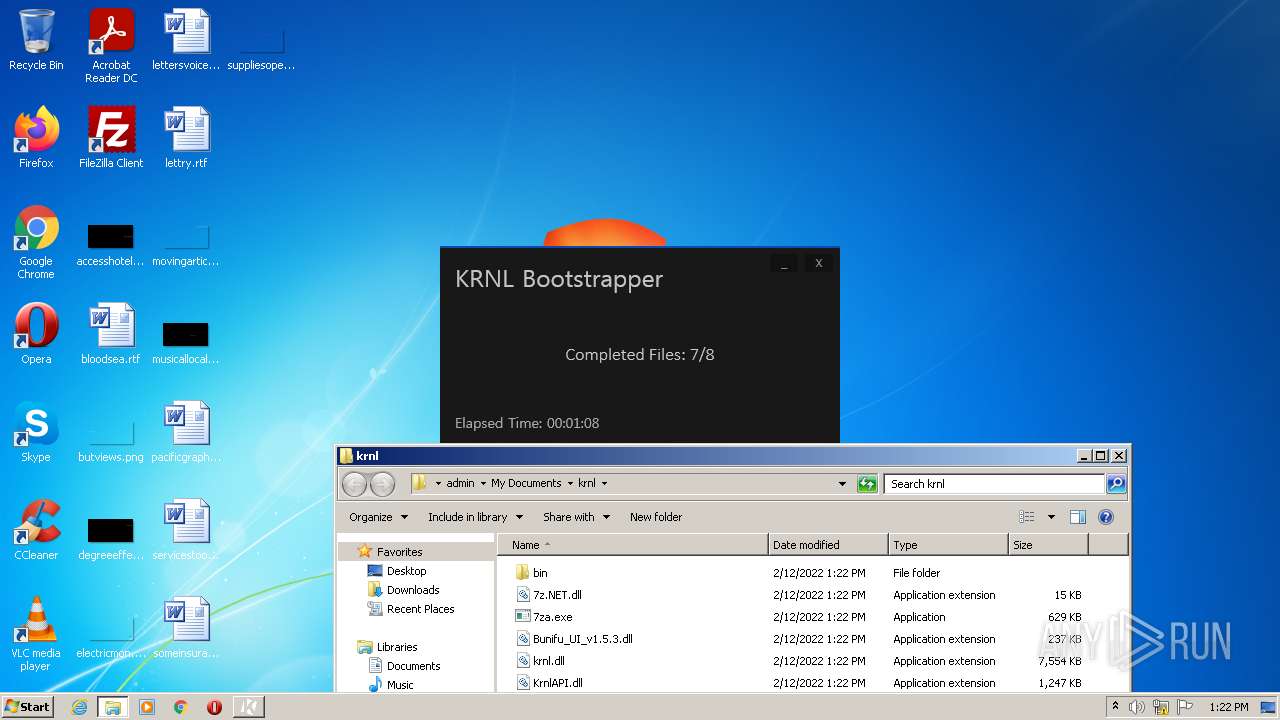The height and width of the screenshot is (720, 1280).
Task: Click Internet Explorer icon in taskbar
Action: tap(79, 707)
